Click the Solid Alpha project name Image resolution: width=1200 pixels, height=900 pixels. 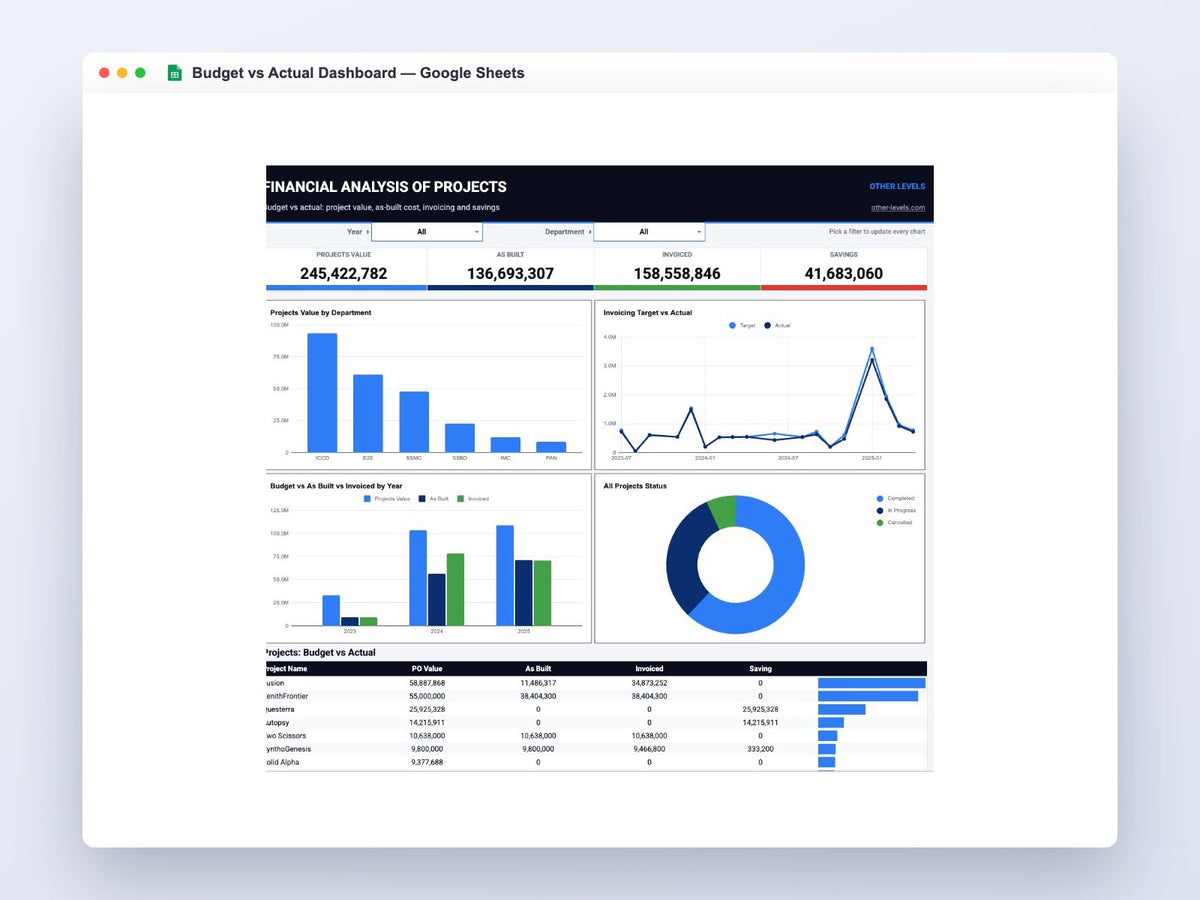[x=282, y=762]
